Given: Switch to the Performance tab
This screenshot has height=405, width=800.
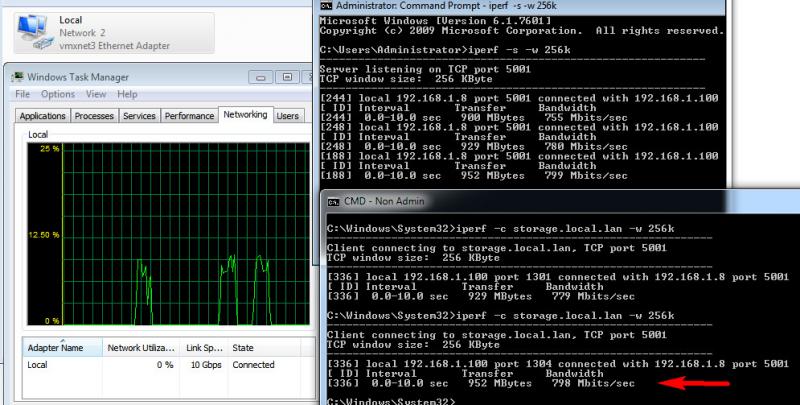Looking at the screenshot, I should tap(189, 116).
